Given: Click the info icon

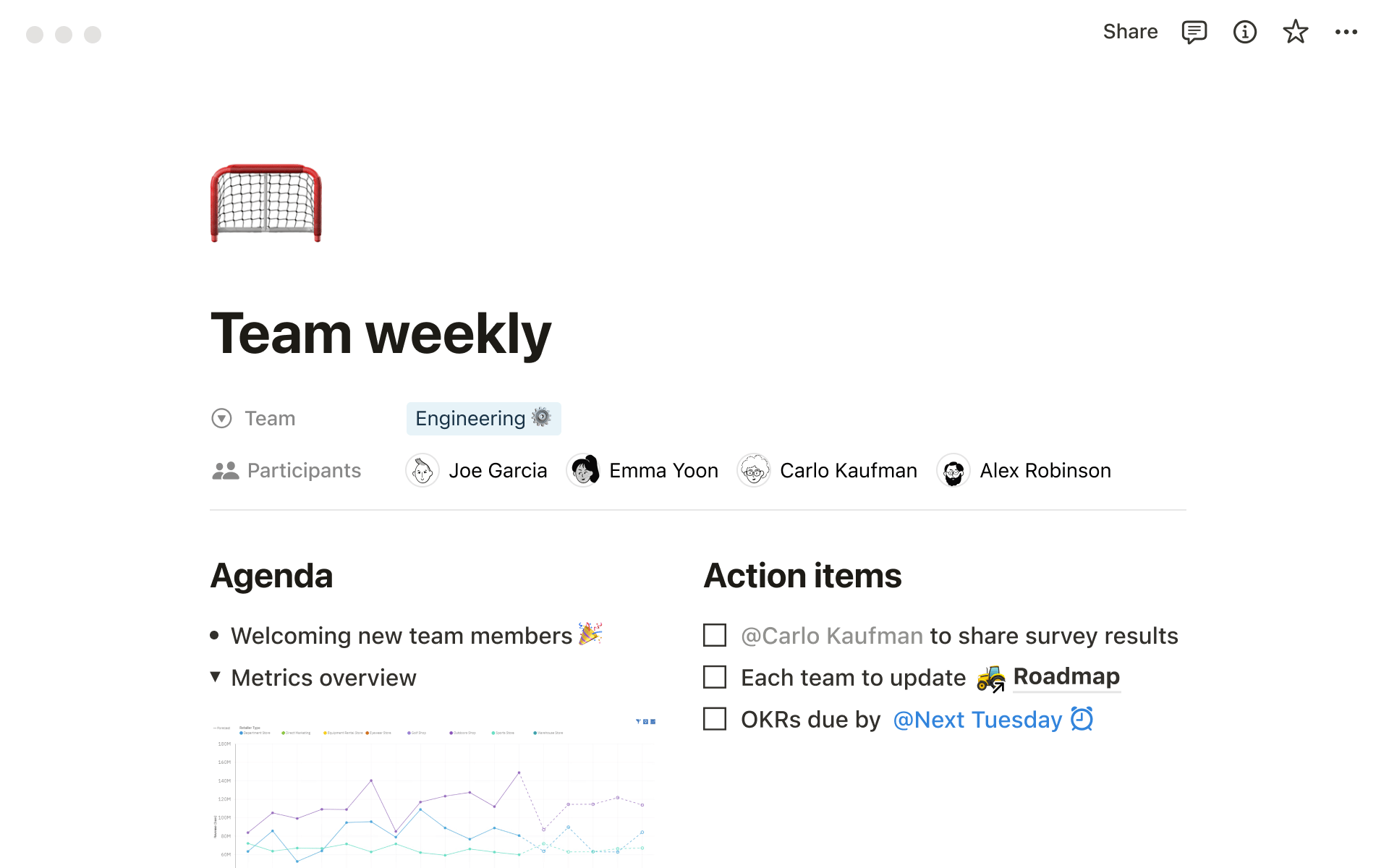Looking at the screenshot, I should (1244, 31).
